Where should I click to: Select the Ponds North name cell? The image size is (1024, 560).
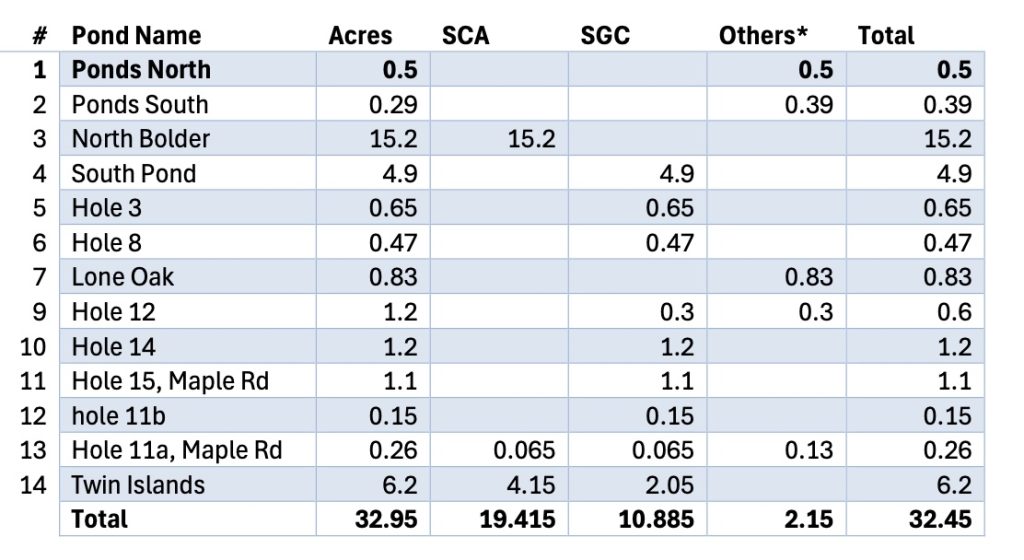point(141,69)
